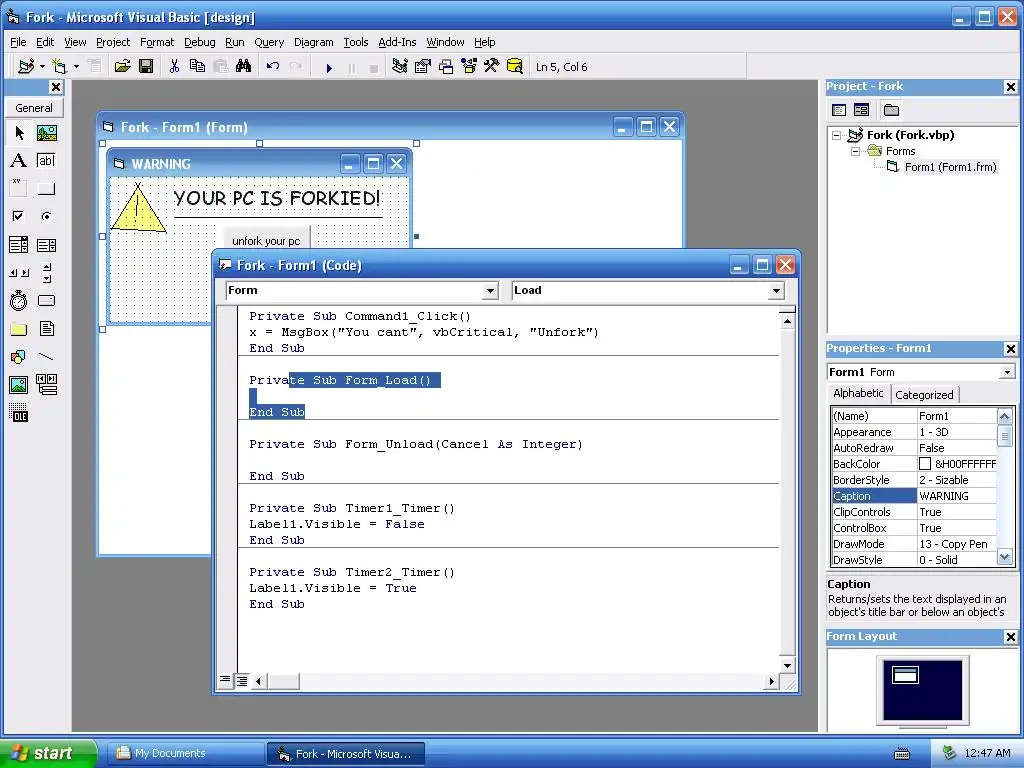The image size is (1024, 768).
Task: Open the Object Browser toolbar icon
Action: pyautogui.click(x=469, y=67)
